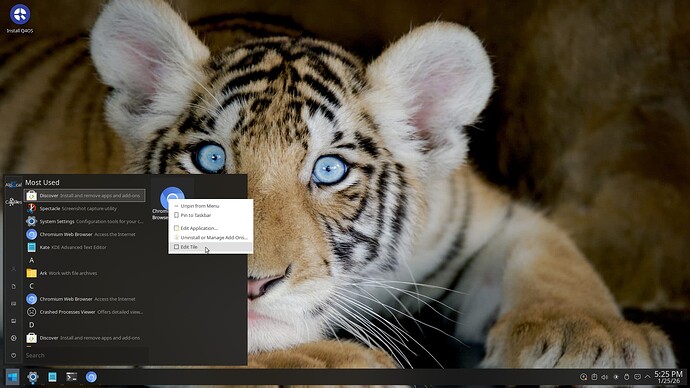Click the power icon in menu sidebar
Screen dimensions: 690x388
pyautogui.click(x=14, y=355)
